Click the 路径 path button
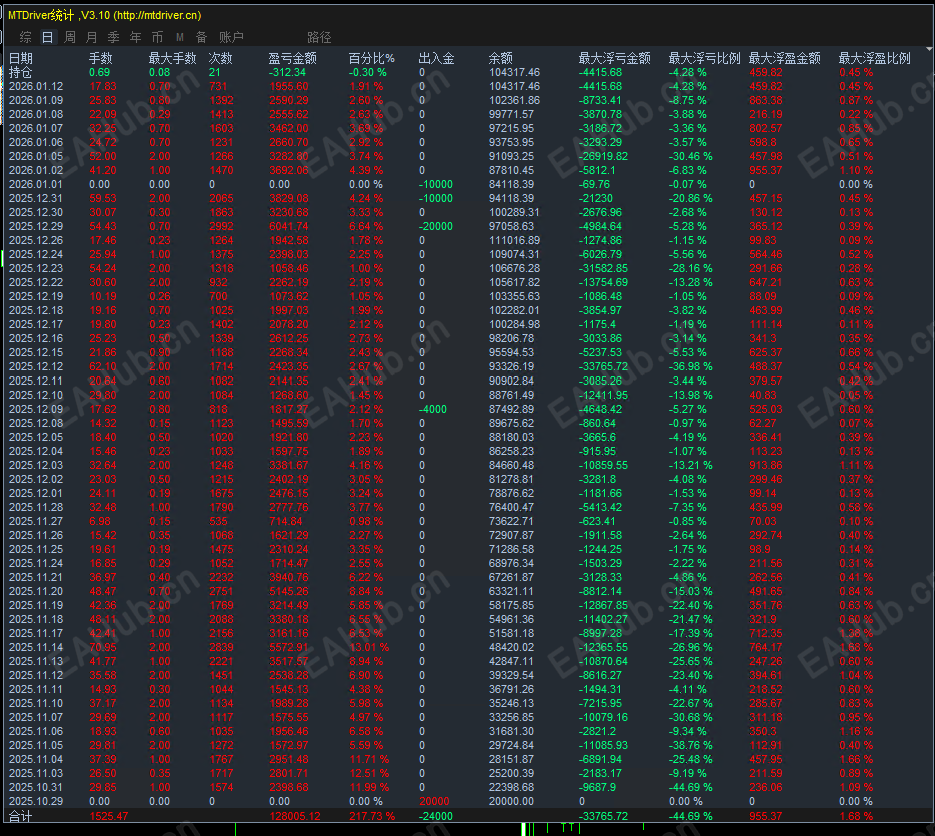935x836 pixels. [x=320, y=38]
